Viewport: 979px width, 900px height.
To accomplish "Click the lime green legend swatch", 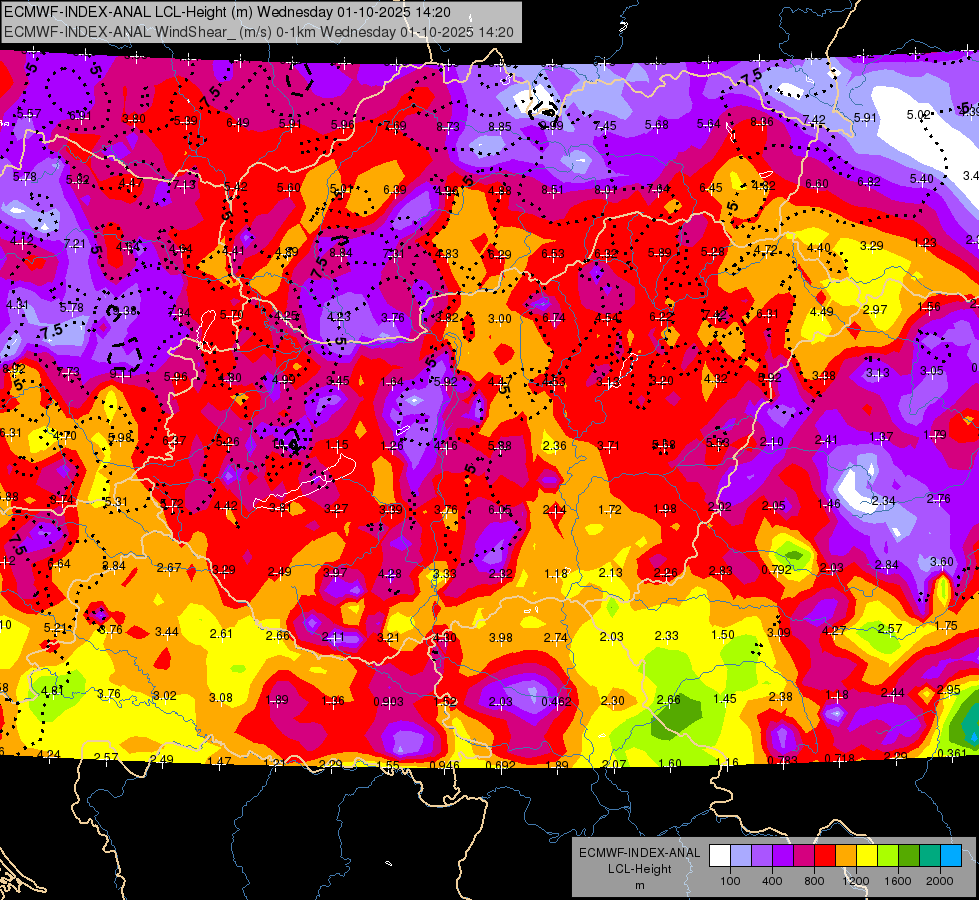I will click(888, 856).
